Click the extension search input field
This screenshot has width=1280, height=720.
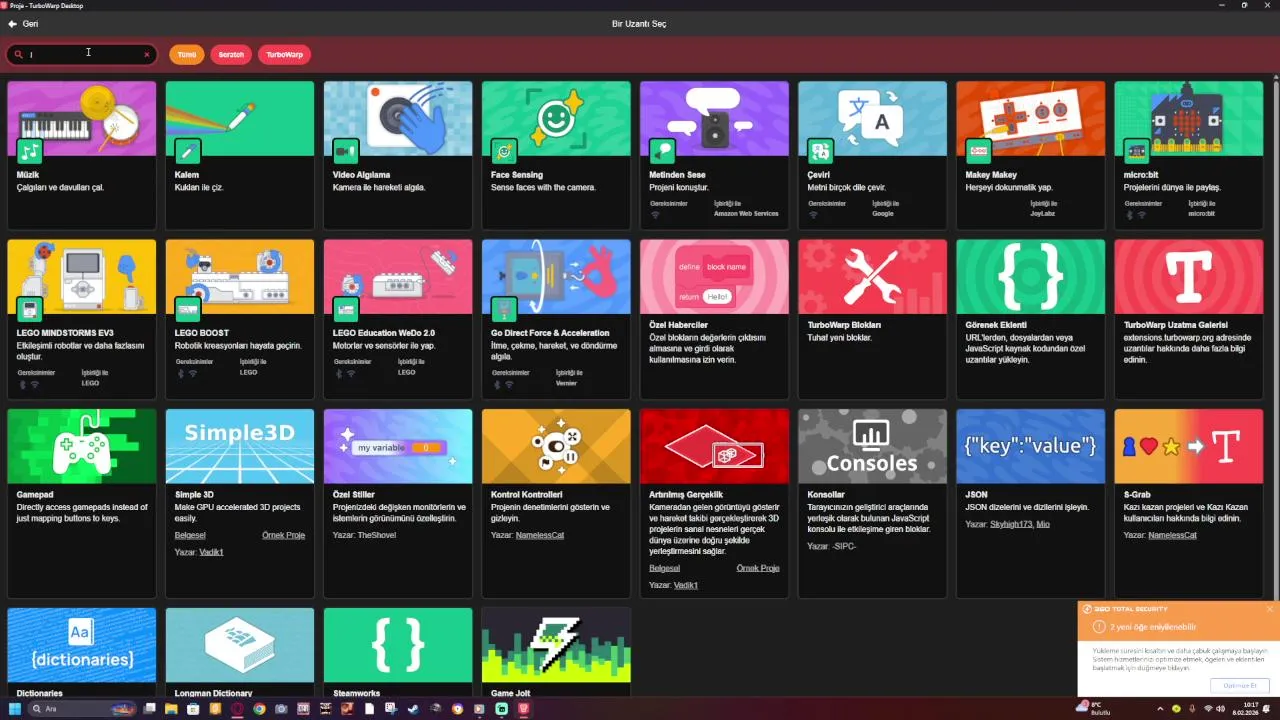coord(82,55)
